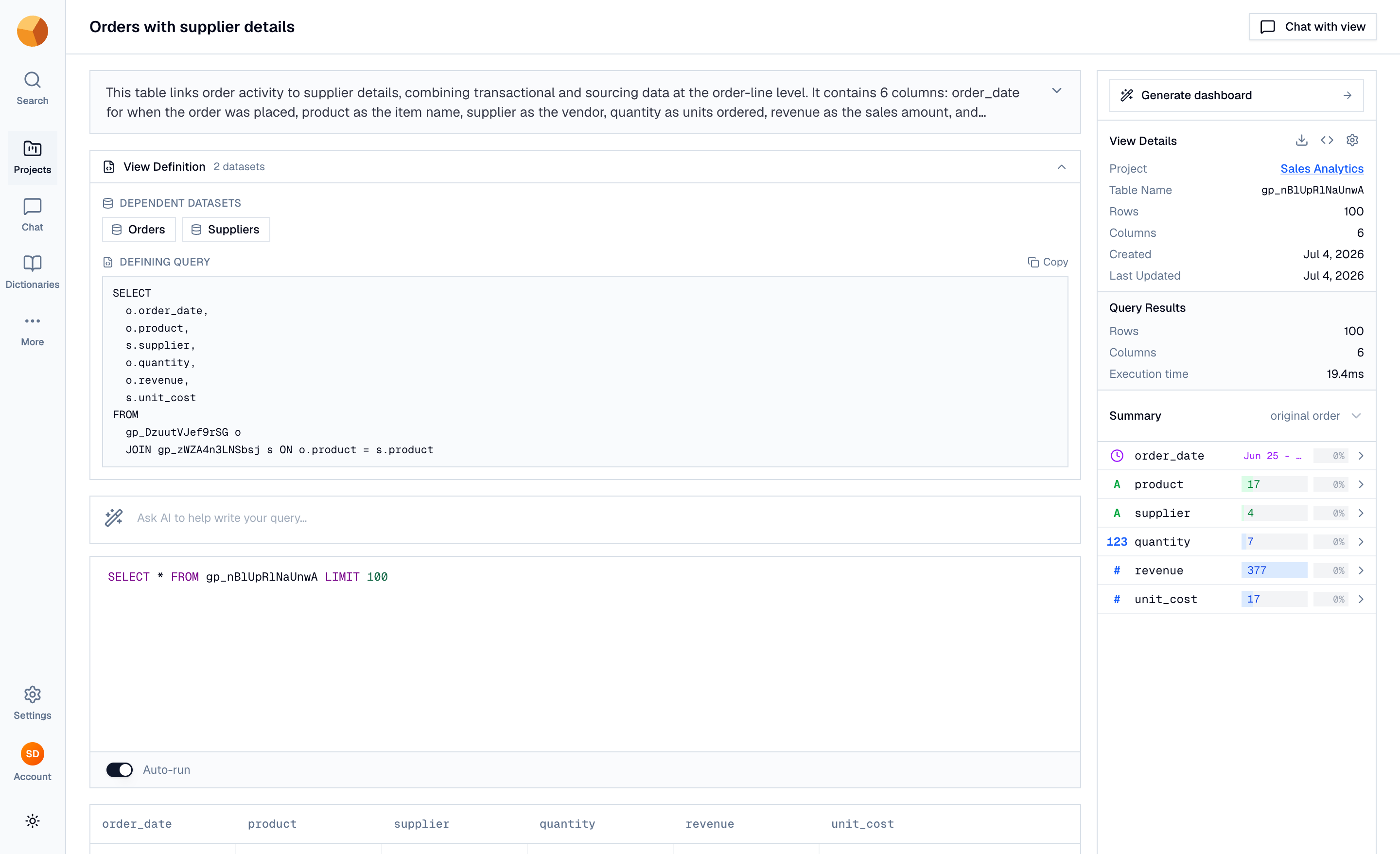This screenshot has width=1400, height=854.
Task: Click the Defining Query file icon
Action: (x=108, y=262)
